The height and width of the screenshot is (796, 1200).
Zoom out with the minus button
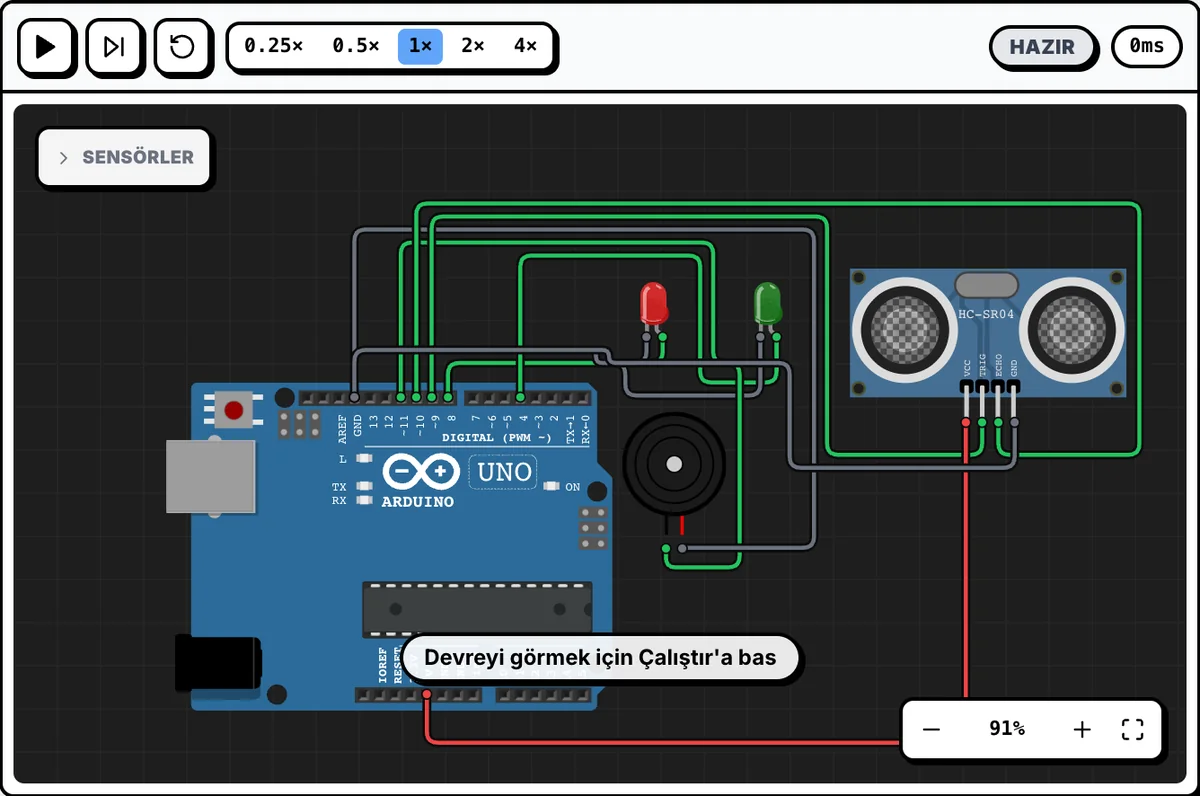(931, 729)
